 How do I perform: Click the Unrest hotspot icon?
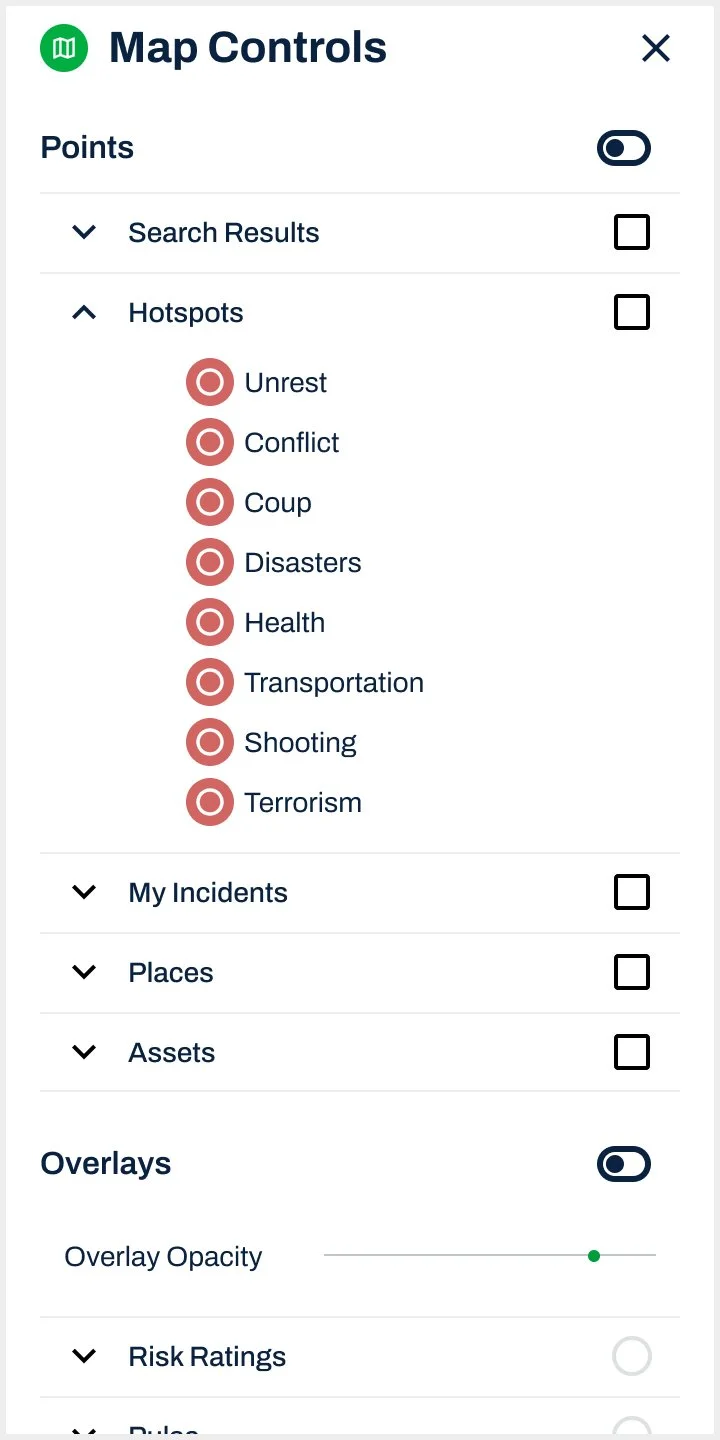(x=210, y=383)
